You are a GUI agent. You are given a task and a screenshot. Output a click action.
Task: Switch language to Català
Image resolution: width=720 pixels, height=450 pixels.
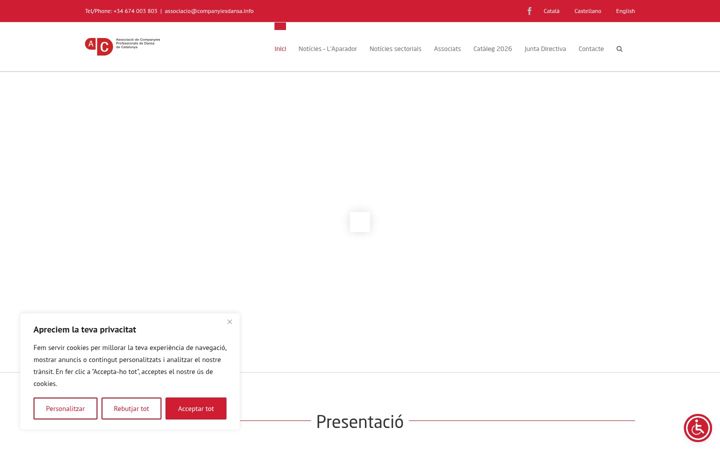pyautogui.click(x=551, y=11)
